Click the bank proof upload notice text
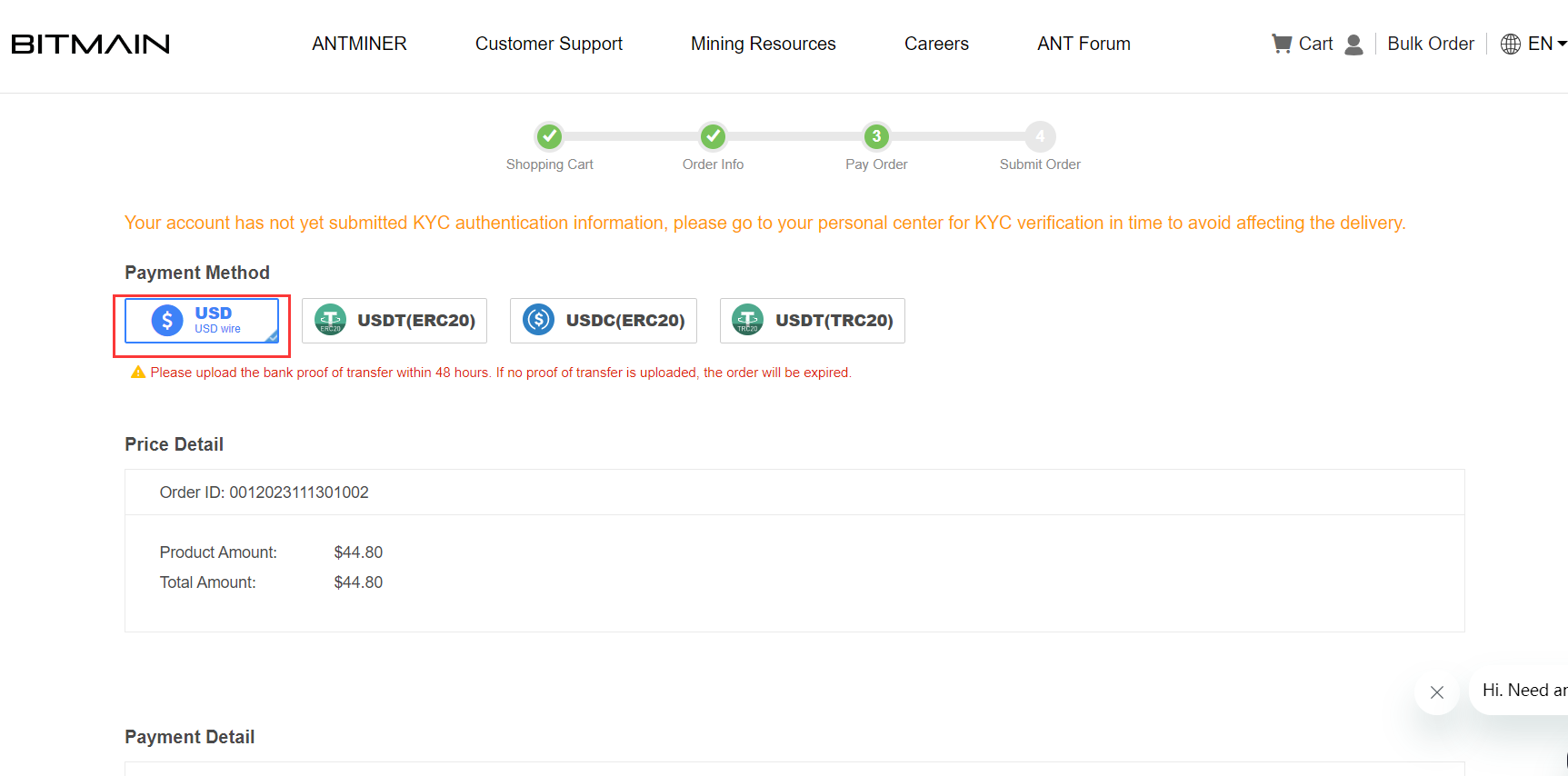Viewport: 1568px width, 776px height. point(501,373)
